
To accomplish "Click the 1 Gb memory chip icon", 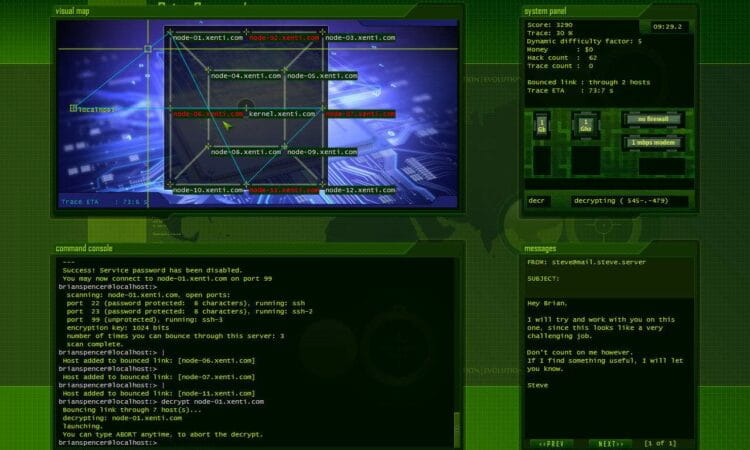I will [x=542, y=127].
